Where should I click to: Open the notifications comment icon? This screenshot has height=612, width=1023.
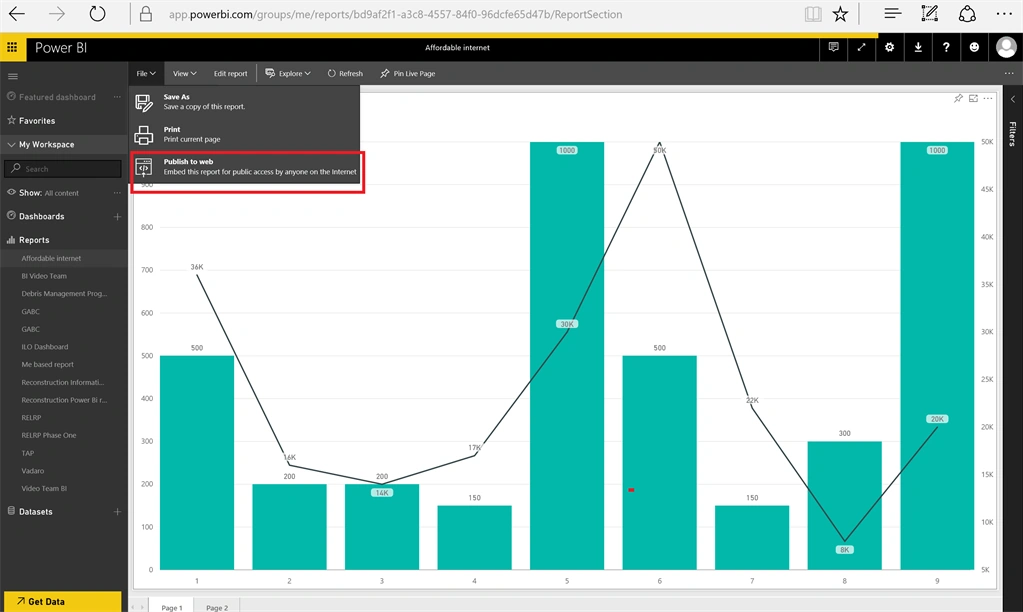(833, 48)
